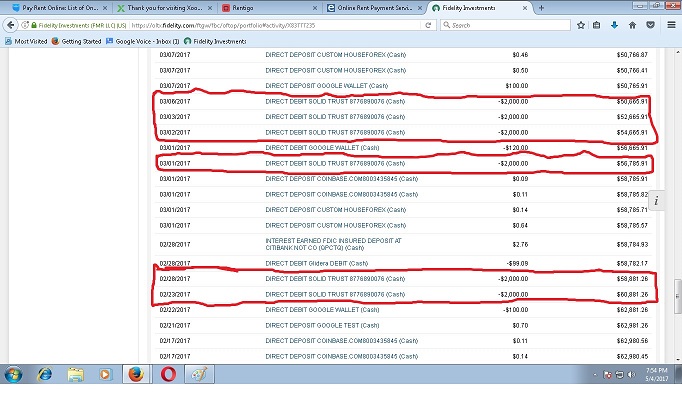682x402 pixels.
Task: Open the 03/02/2017 DIRECT DEBIT SOLID TRUST entry
Action: [335, 132]
